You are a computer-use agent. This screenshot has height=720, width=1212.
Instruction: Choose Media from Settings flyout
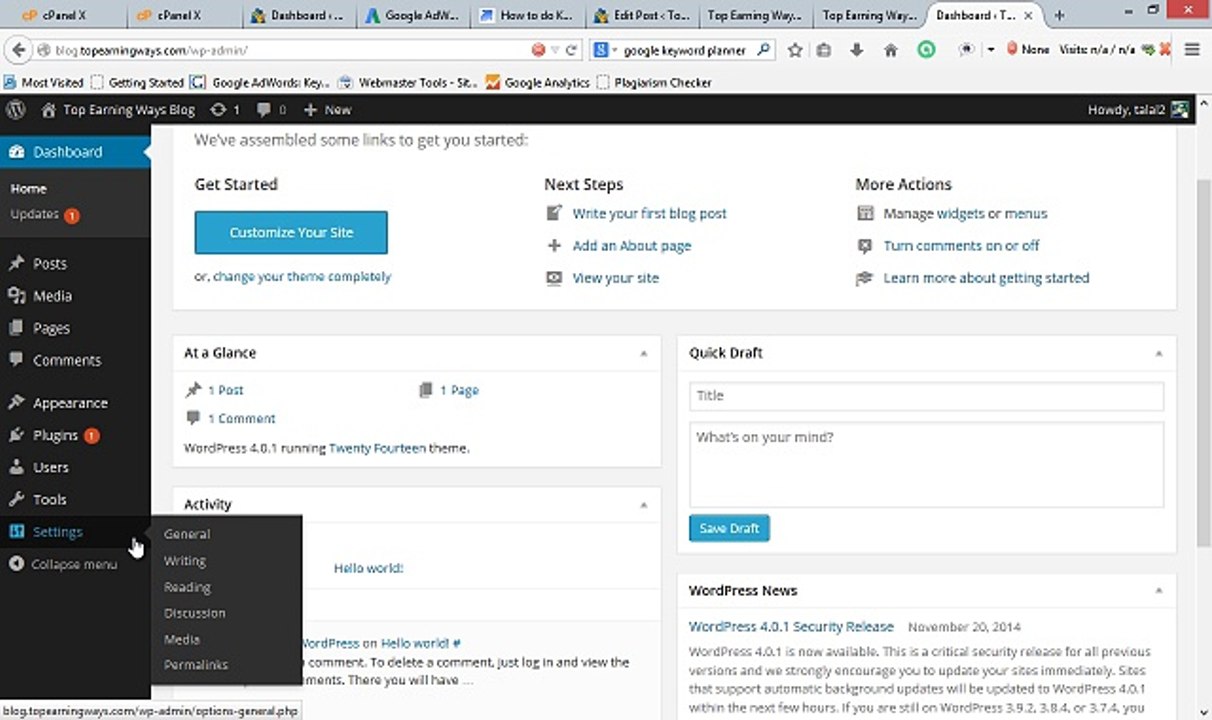click(182, 639)
